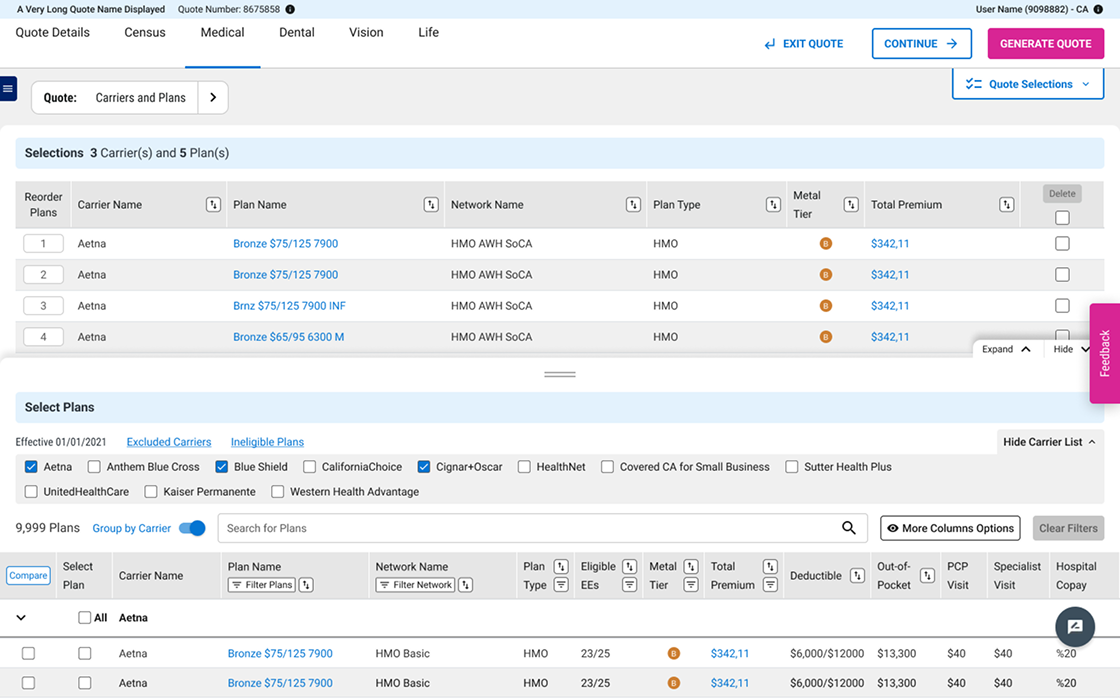Open the chat bubble icon
This screenshot has width=1120, height=700.
click(1075, 626)
